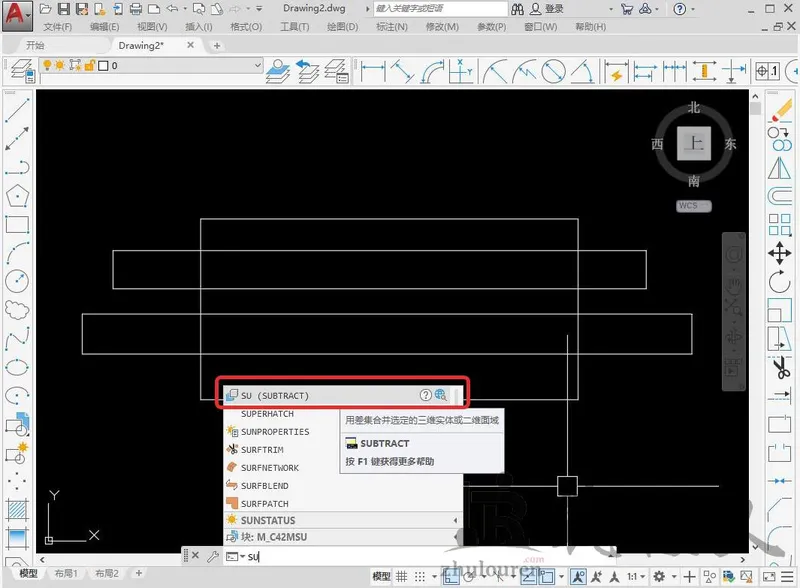Activate the Rotate tool

(779, 282)
